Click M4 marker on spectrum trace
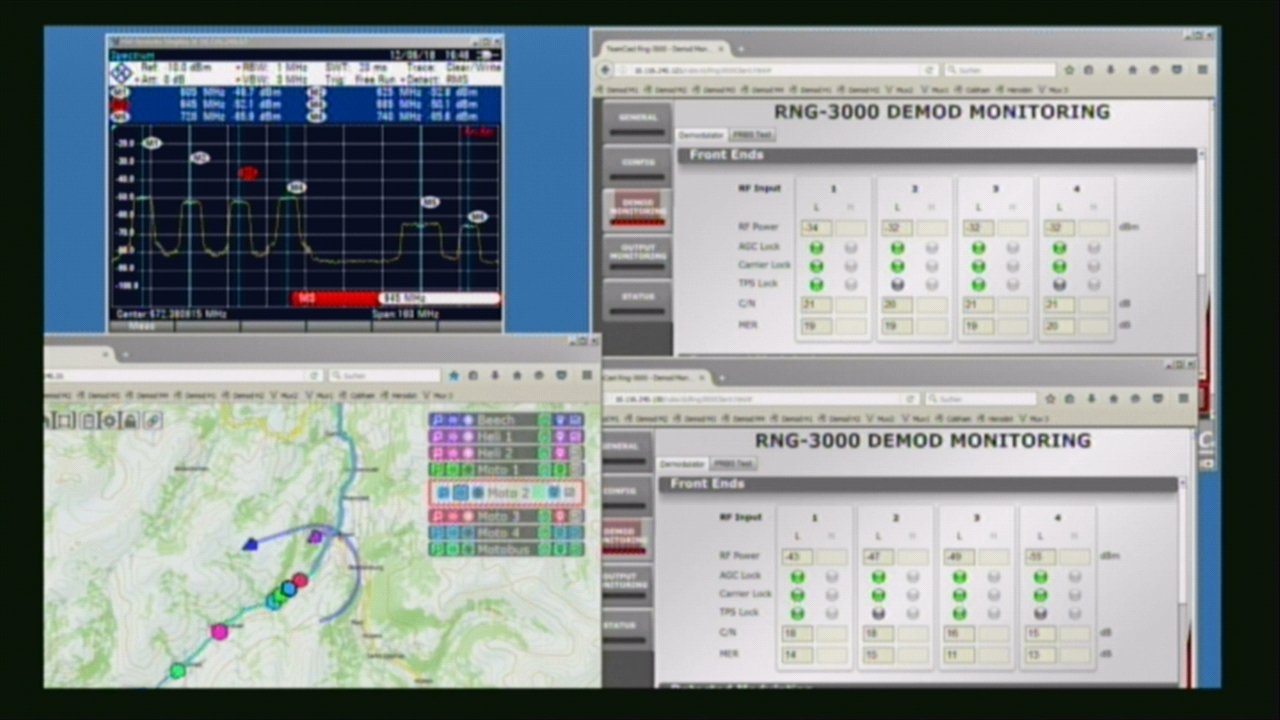 click(296, 187)
